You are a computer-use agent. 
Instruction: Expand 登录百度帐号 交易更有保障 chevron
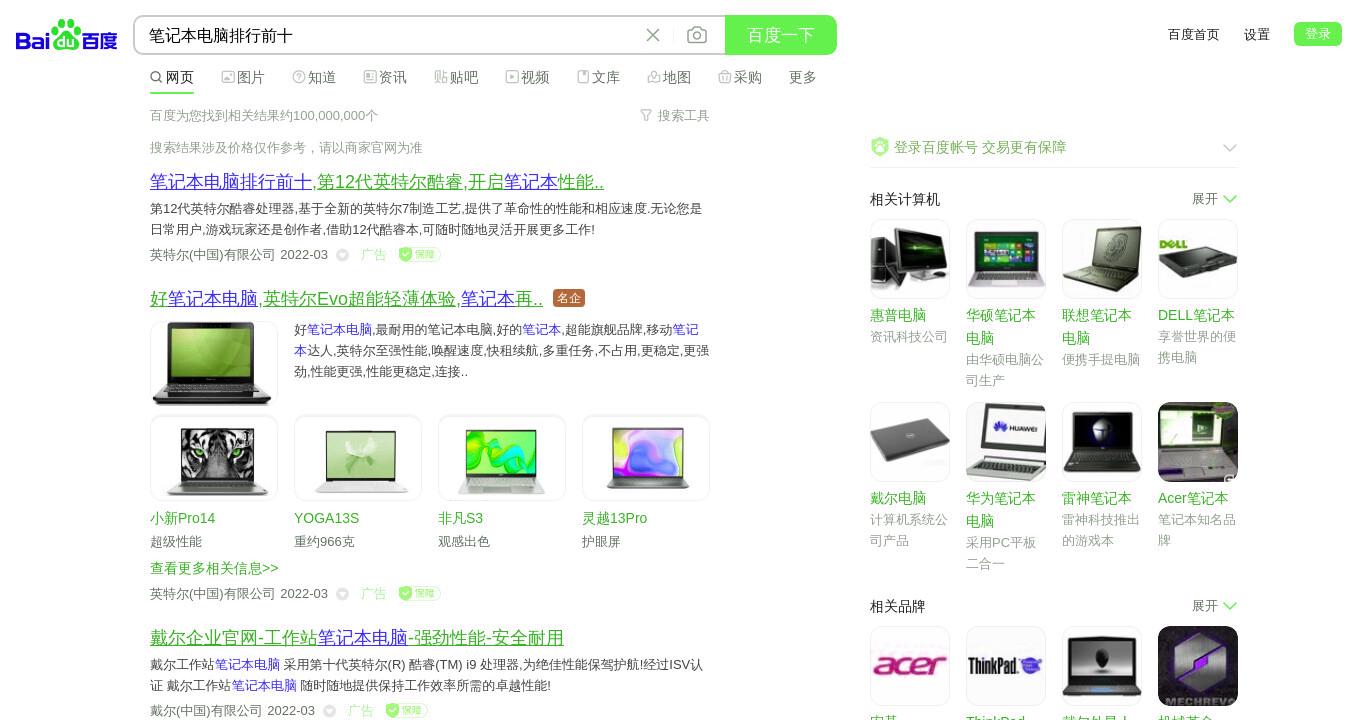click(x=1230, y=148)
